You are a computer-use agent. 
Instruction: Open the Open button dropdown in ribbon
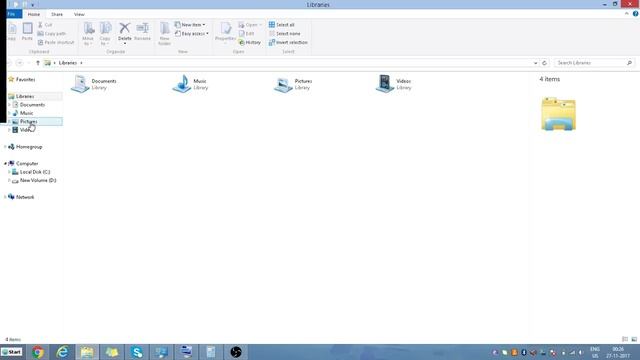click(x=260, y=25)
